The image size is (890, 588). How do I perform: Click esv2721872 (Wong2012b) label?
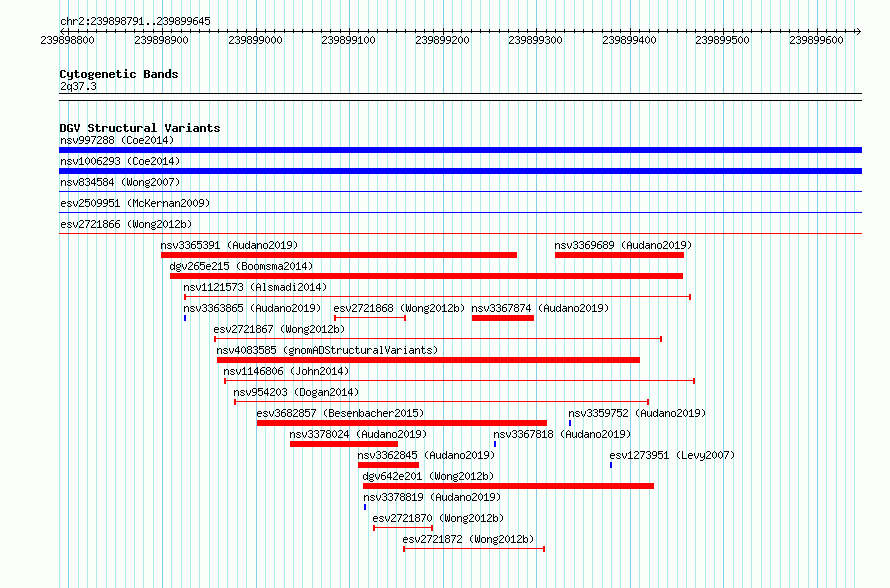click(x=468, y=539)
